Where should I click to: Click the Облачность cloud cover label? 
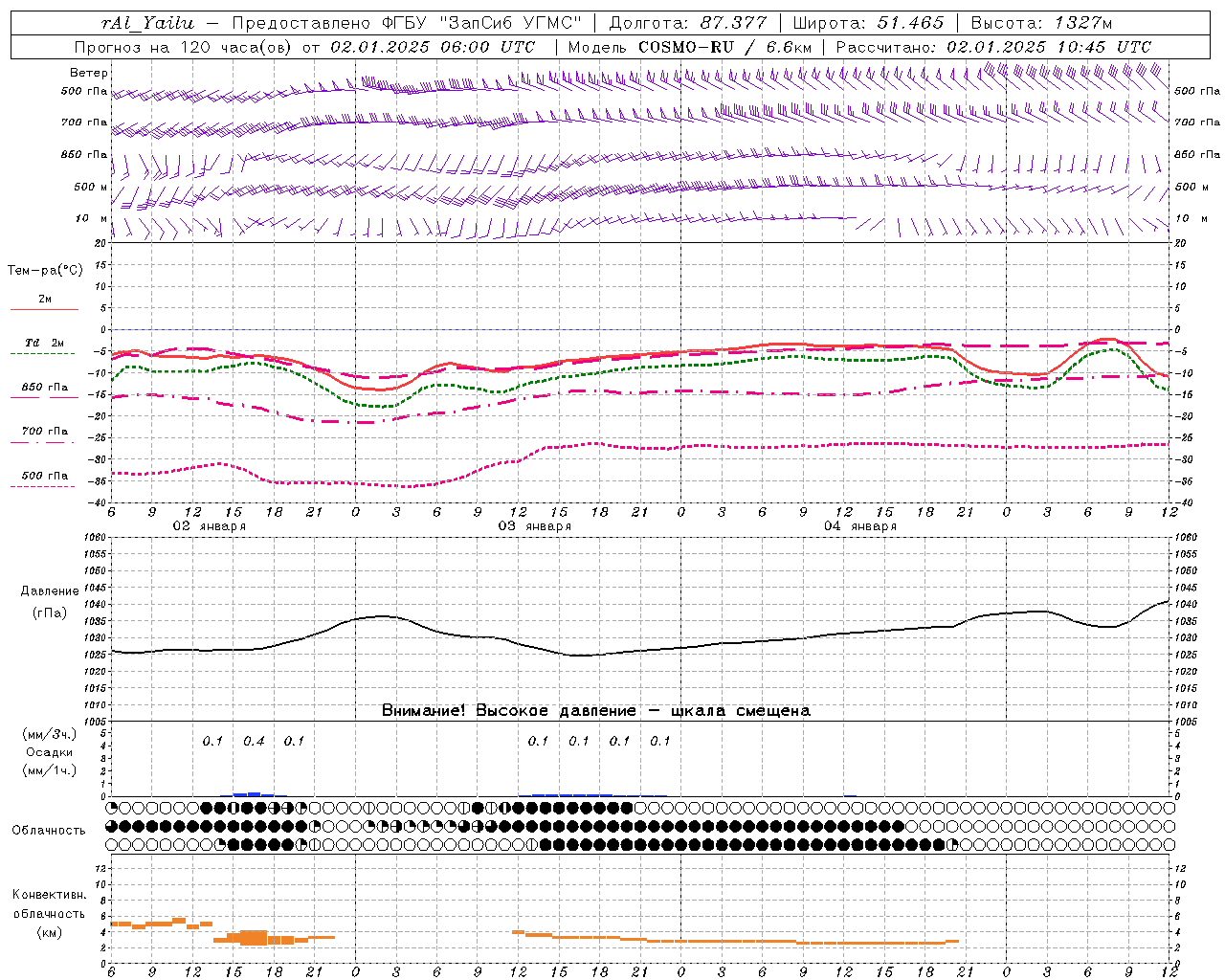(49, 830)
